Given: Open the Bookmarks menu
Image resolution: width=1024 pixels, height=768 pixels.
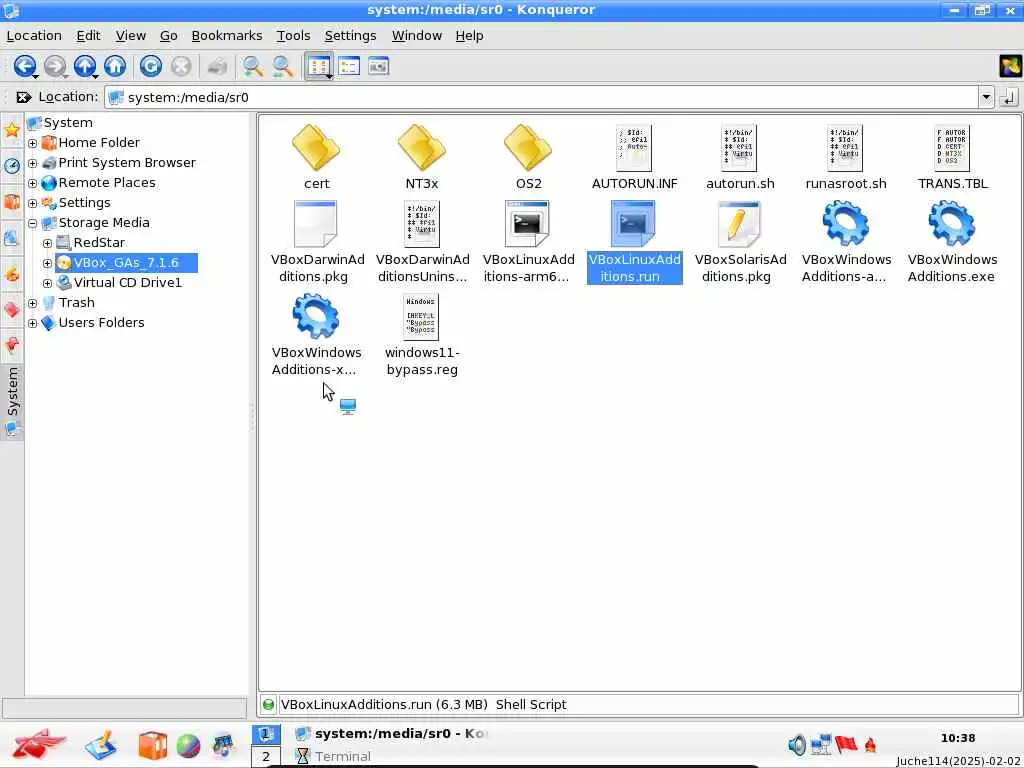Looking at the screenshot, I should (x=227, y=36).
